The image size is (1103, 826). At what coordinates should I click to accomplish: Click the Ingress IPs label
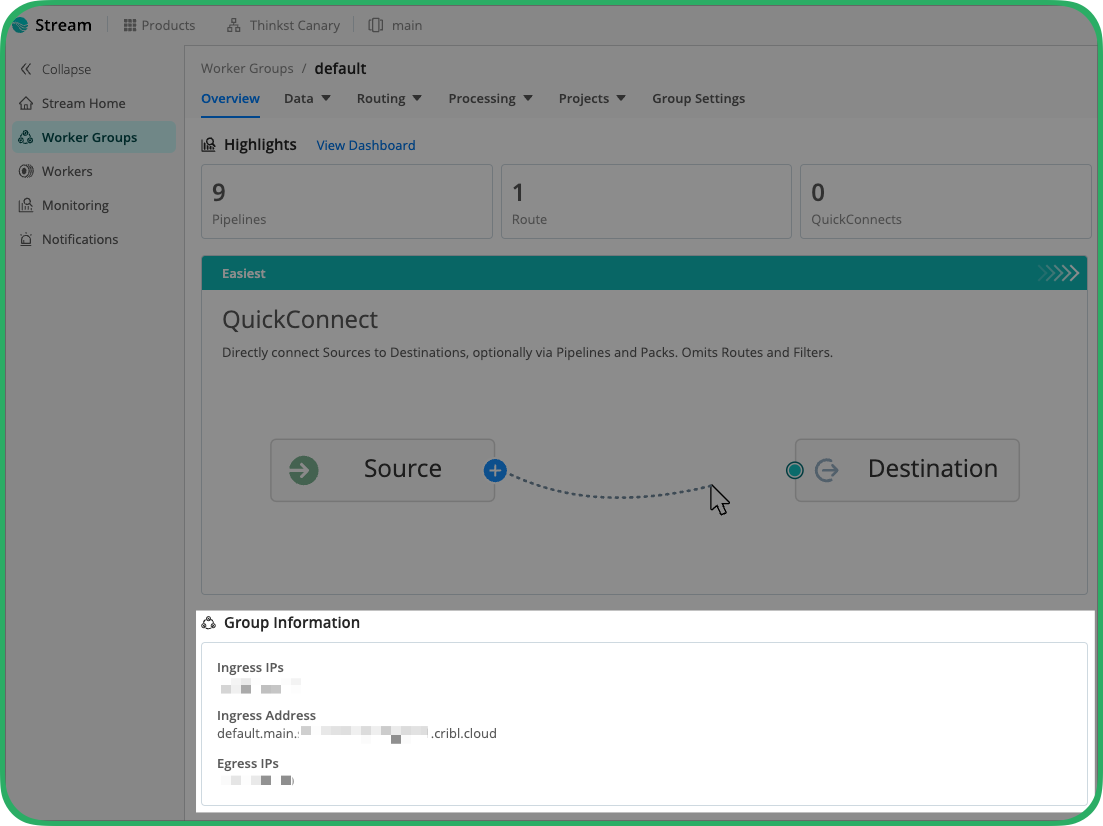pyautogui.click(x=250, y=668)
